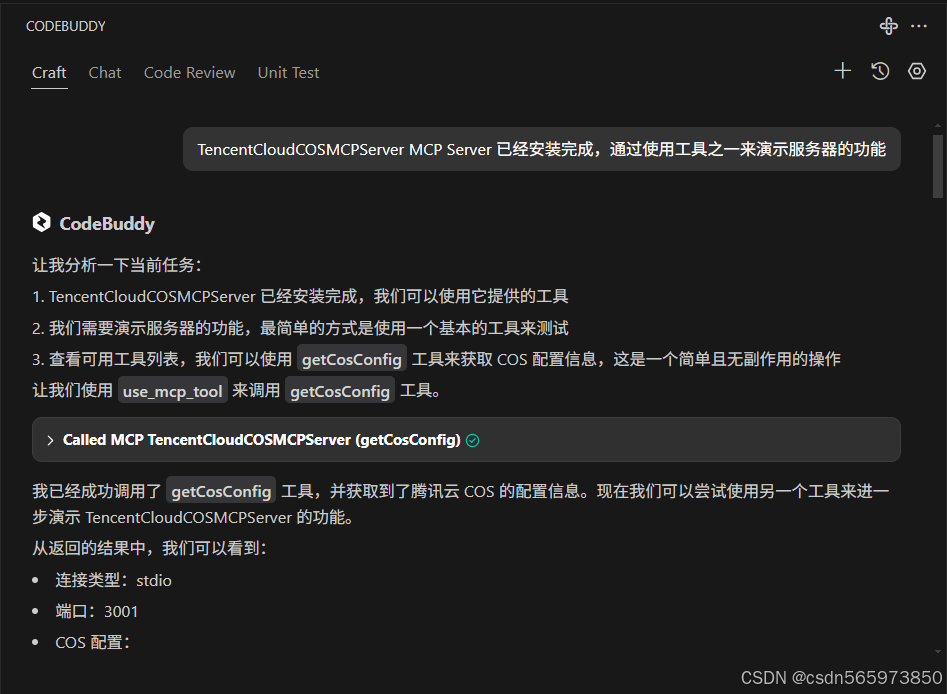Image resolution: width=947 pixels, height=694 pixels.
Task: Expand the Called MCP getCosConfig result
Action: pos(466,440)
